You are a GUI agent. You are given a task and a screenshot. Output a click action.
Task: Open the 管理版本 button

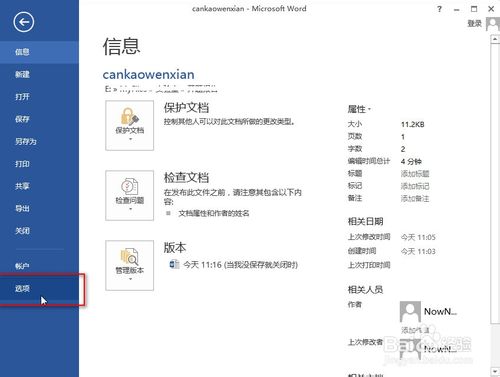click(x=130, y=265)
